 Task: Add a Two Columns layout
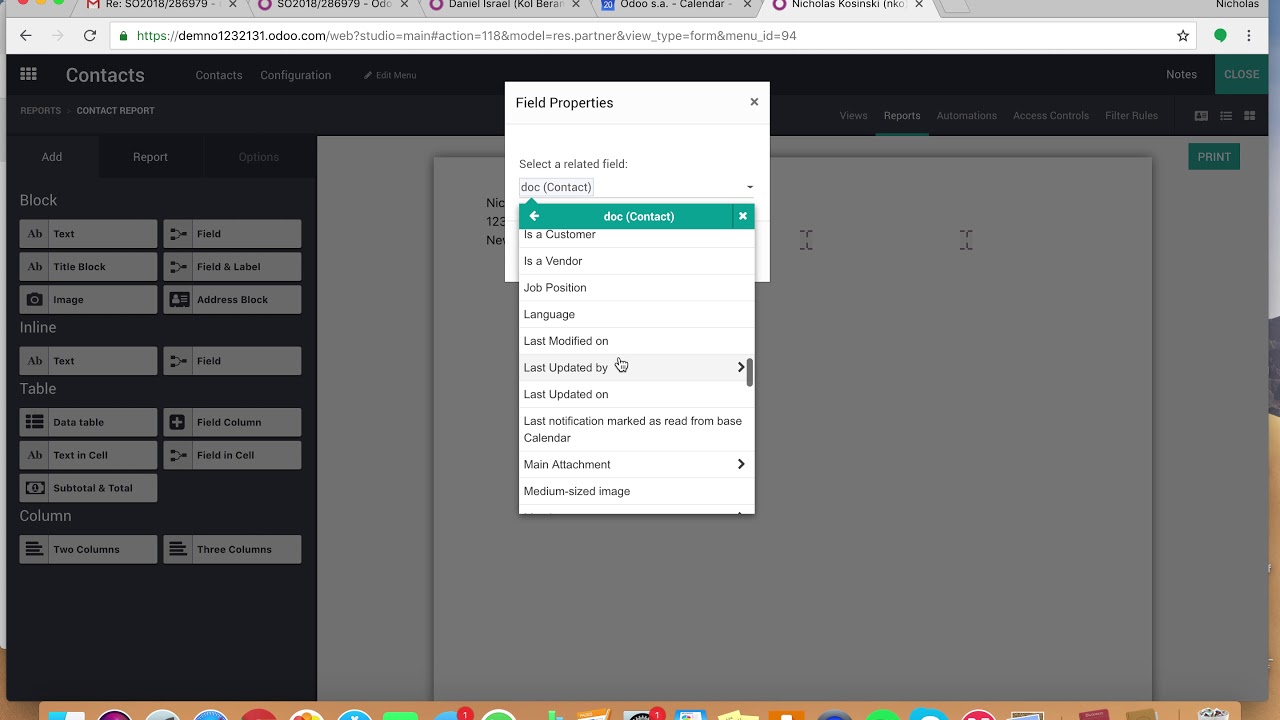88,549
